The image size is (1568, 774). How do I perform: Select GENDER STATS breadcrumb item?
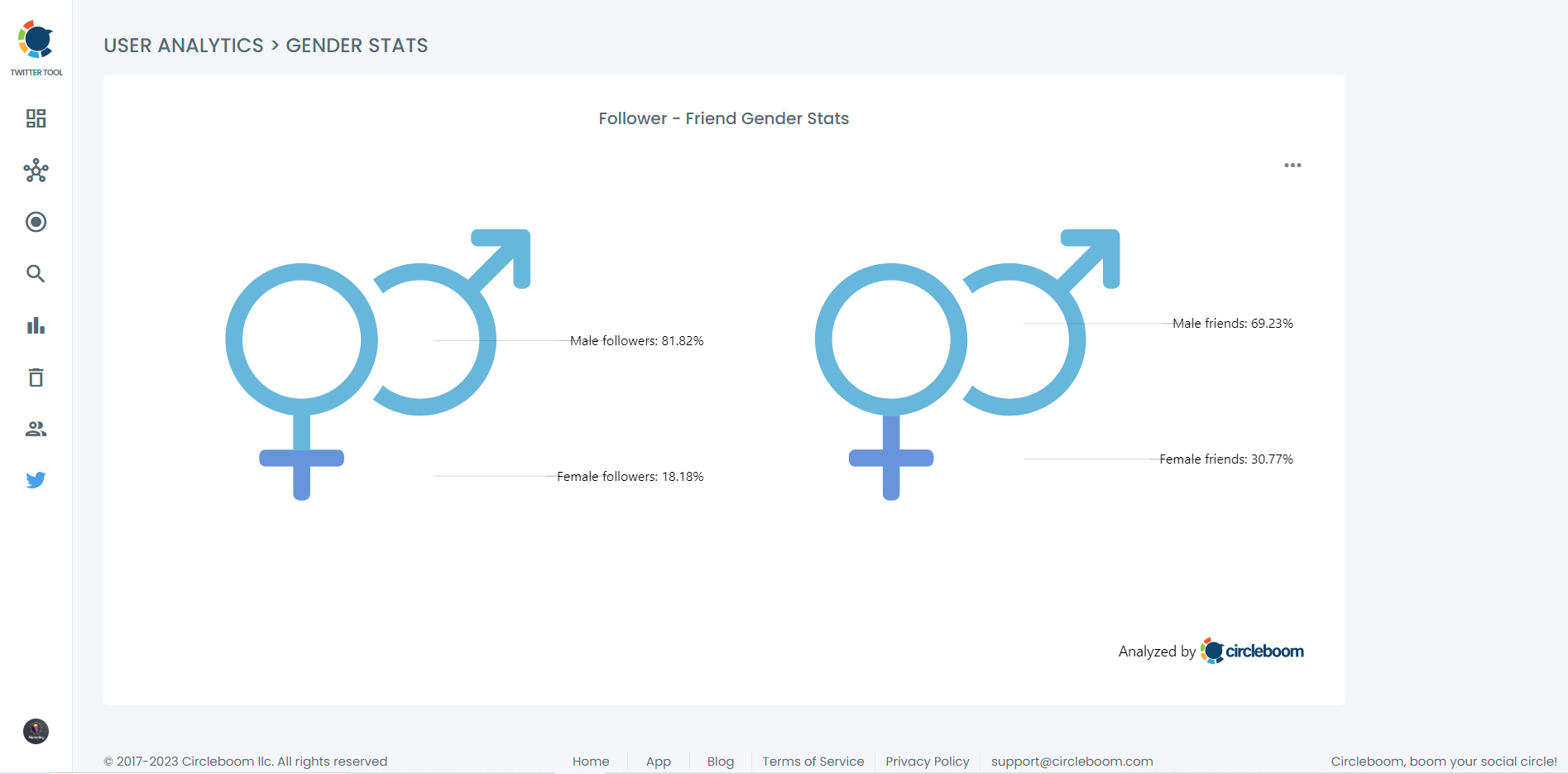(357, 46)
